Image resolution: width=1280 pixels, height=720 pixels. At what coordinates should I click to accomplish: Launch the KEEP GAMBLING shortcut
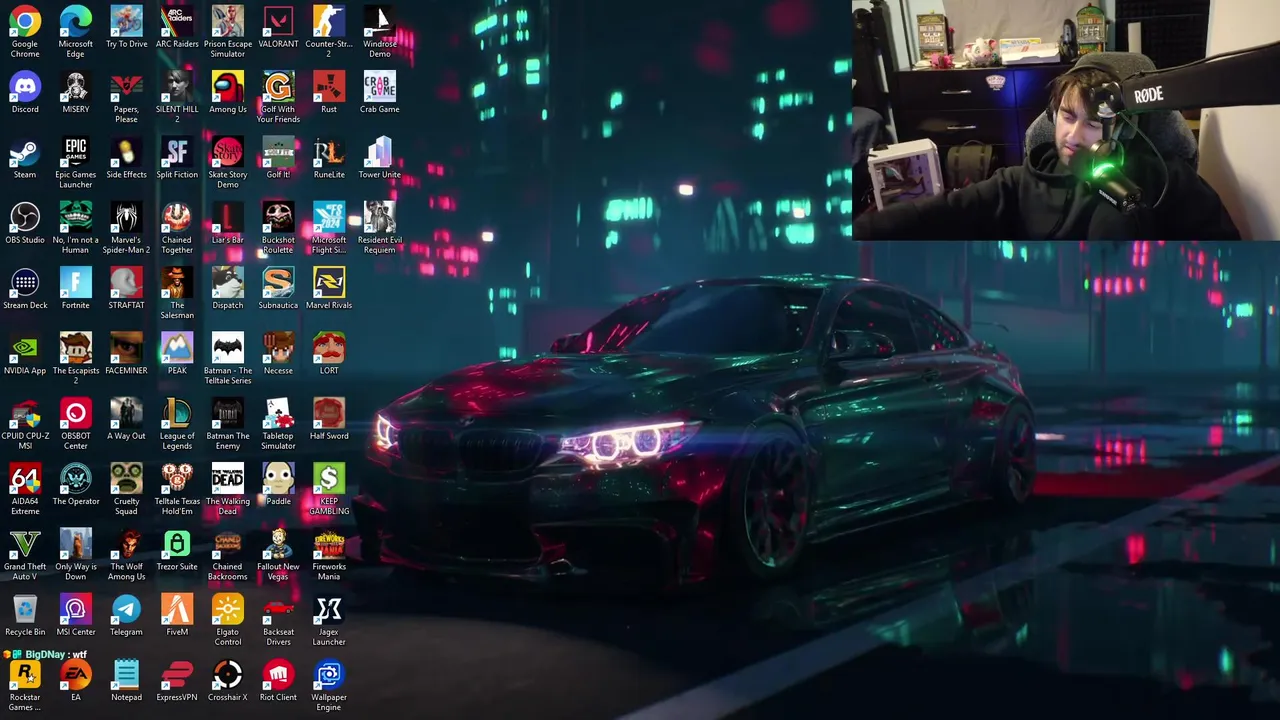click(x=329, y=489)
